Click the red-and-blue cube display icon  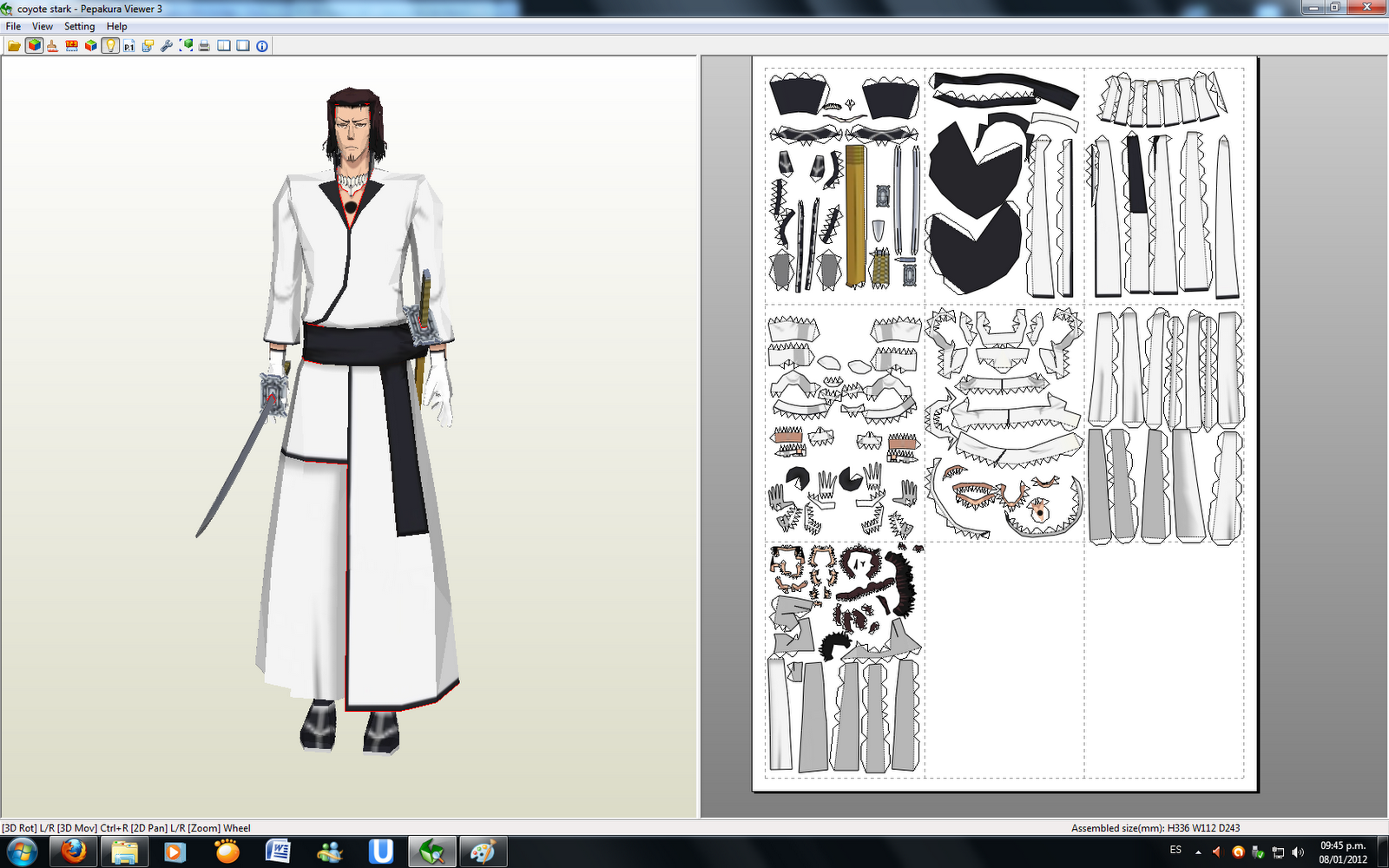[x=90, y=45]
